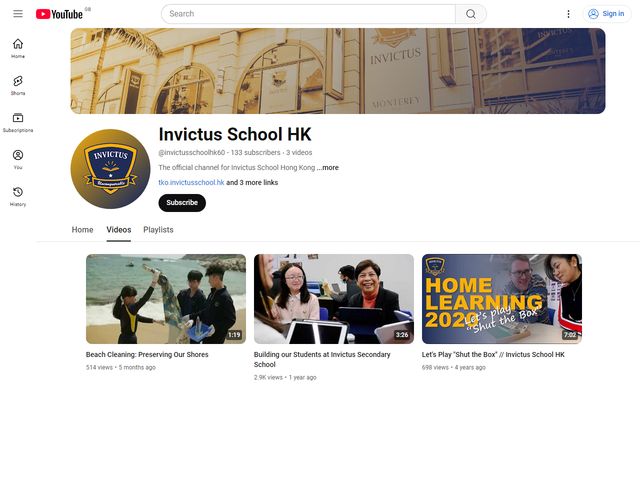
Task: Switch to the channel Home tab
Action: coord(82,230)
